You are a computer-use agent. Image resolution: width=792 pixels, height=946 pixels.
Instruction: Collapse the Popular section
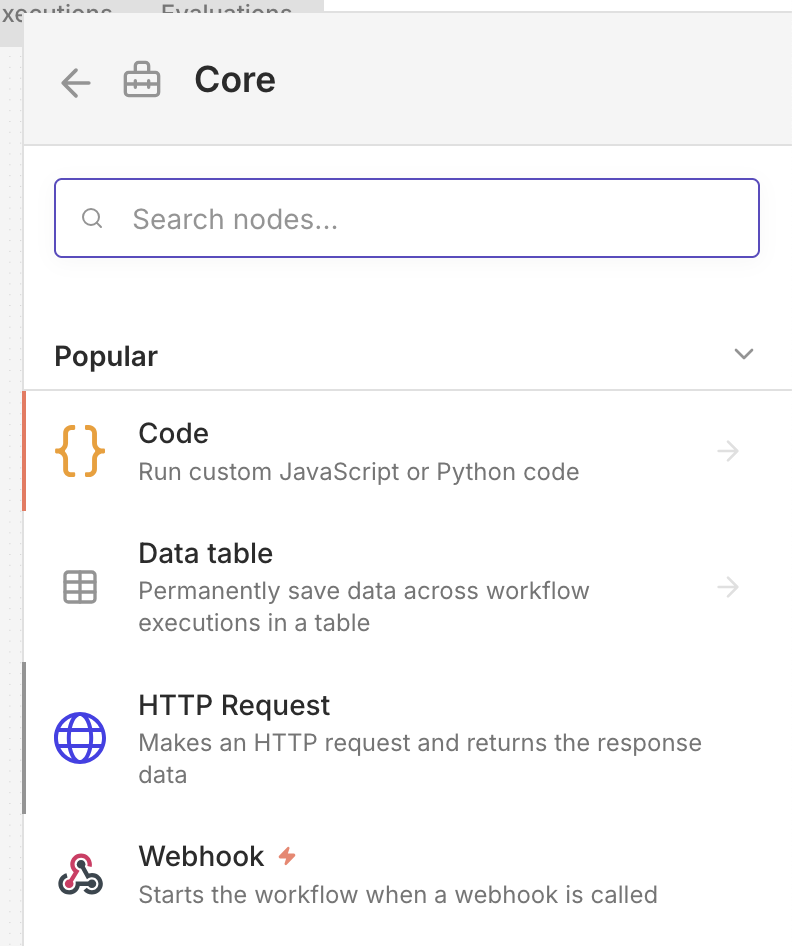[744, 354]
